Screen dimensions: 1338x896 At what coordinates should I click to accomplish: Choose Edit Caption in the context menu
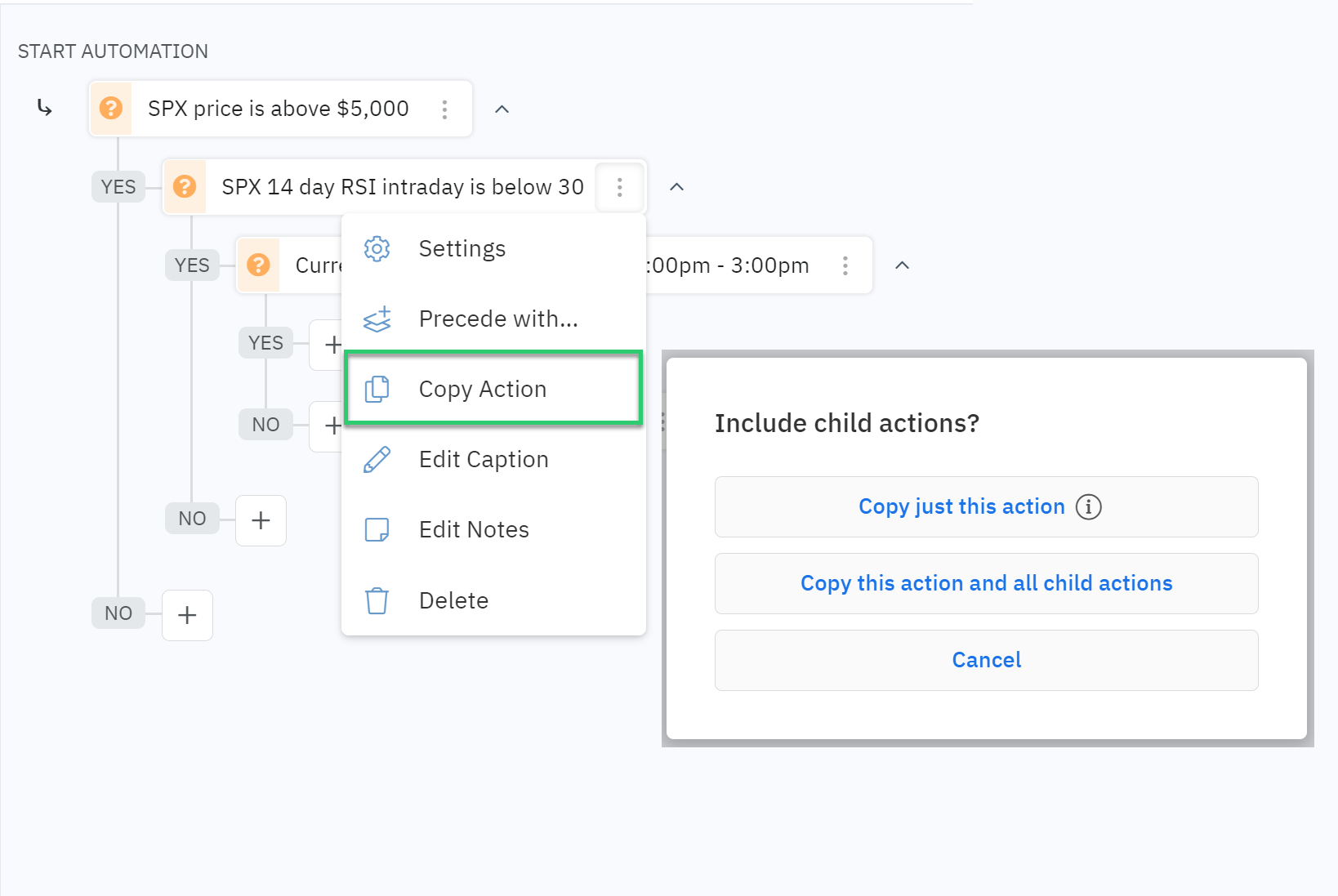pyautogui.click(x=484, y=460)
